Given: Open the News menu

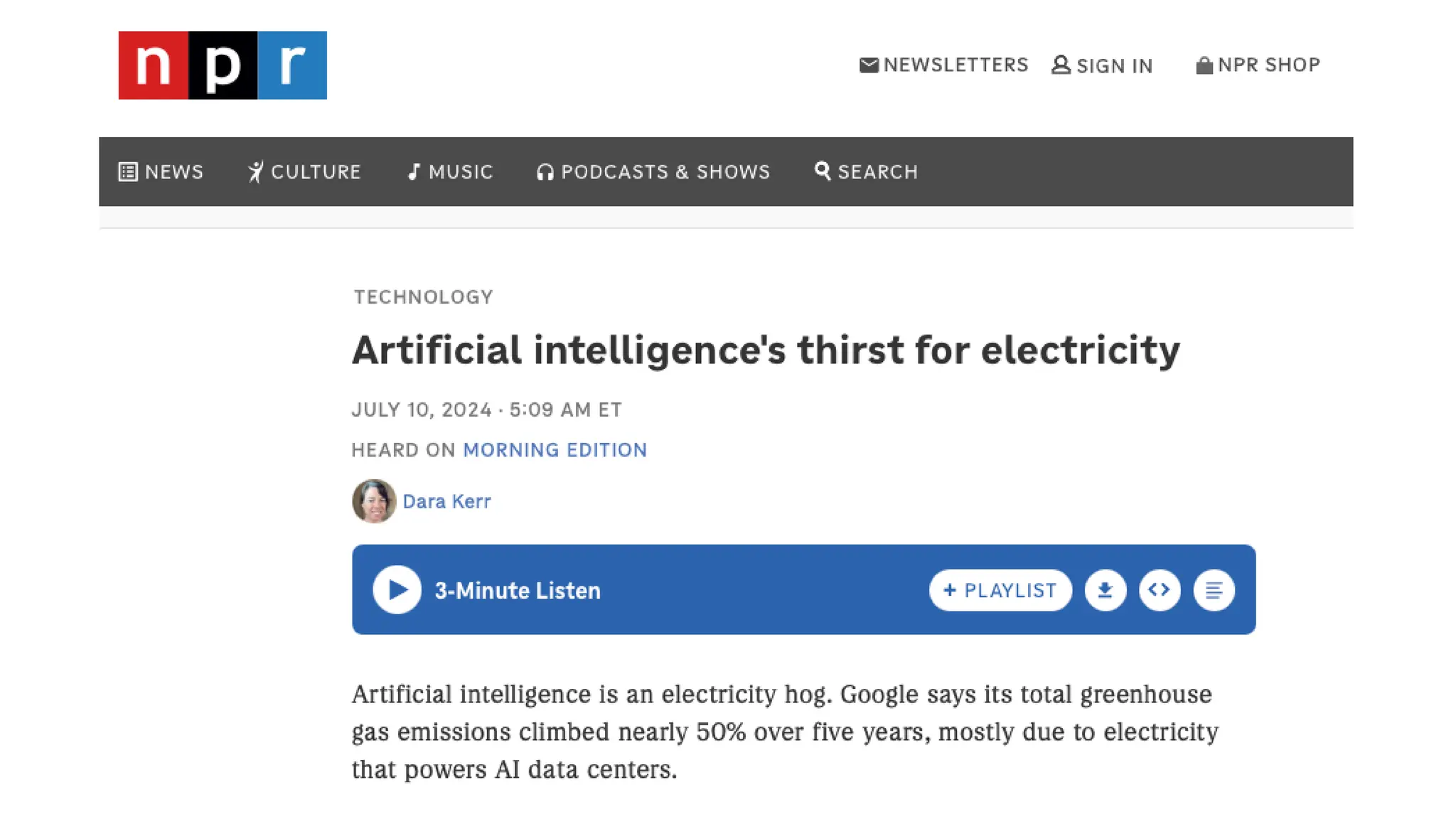Looking at the screenshot, I should (161, 172).
